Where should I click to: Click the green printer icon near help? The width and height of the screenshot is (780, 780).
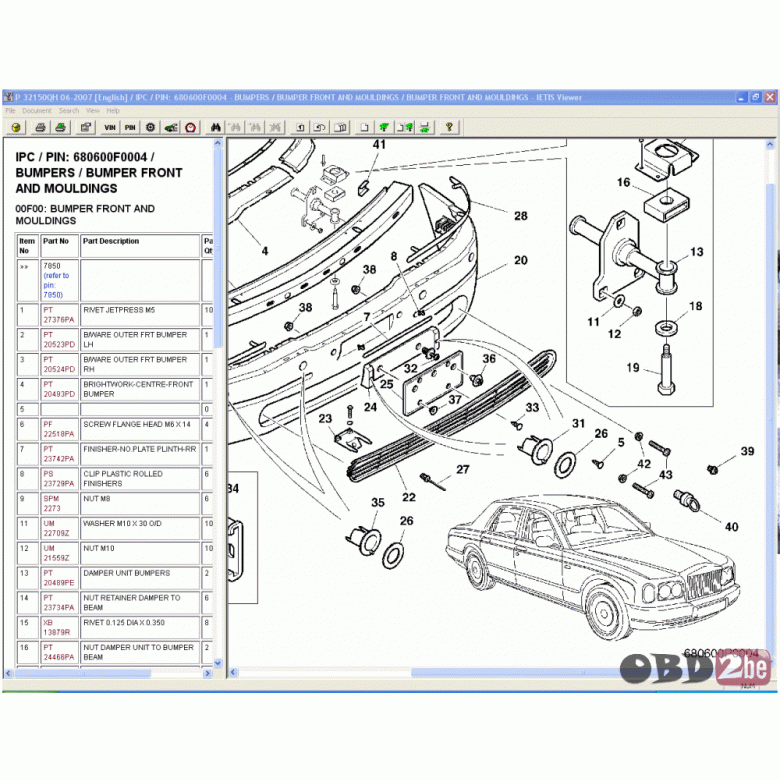pyautogui.click(x=425, y=128)
